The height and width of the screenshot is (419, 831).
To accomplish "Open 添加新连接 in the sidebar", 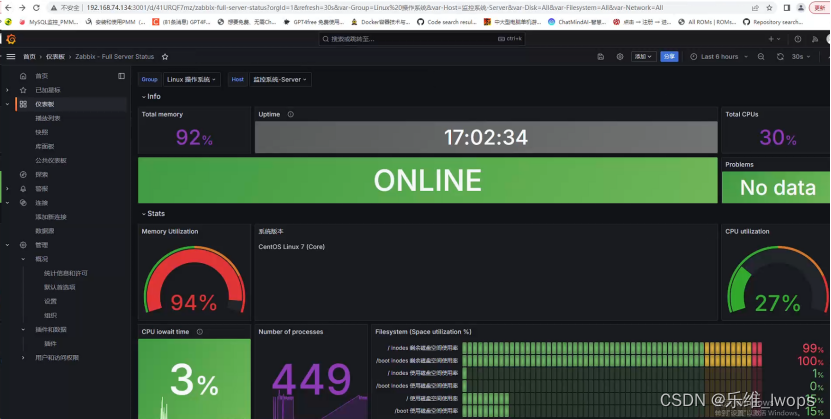I will click(x=51, y=217).
